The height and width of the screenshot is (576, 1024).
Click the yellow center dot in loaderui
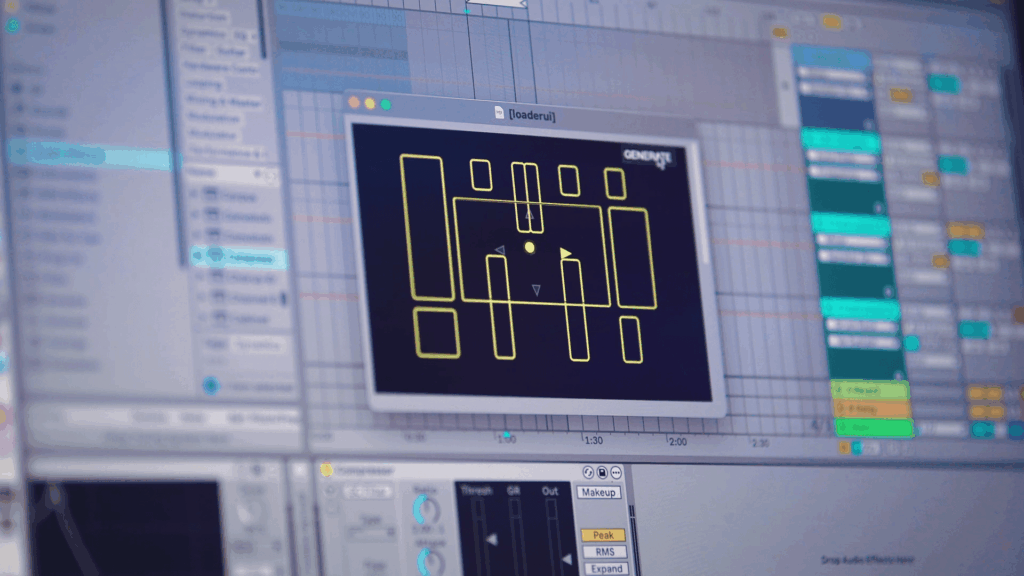[530, 248]
